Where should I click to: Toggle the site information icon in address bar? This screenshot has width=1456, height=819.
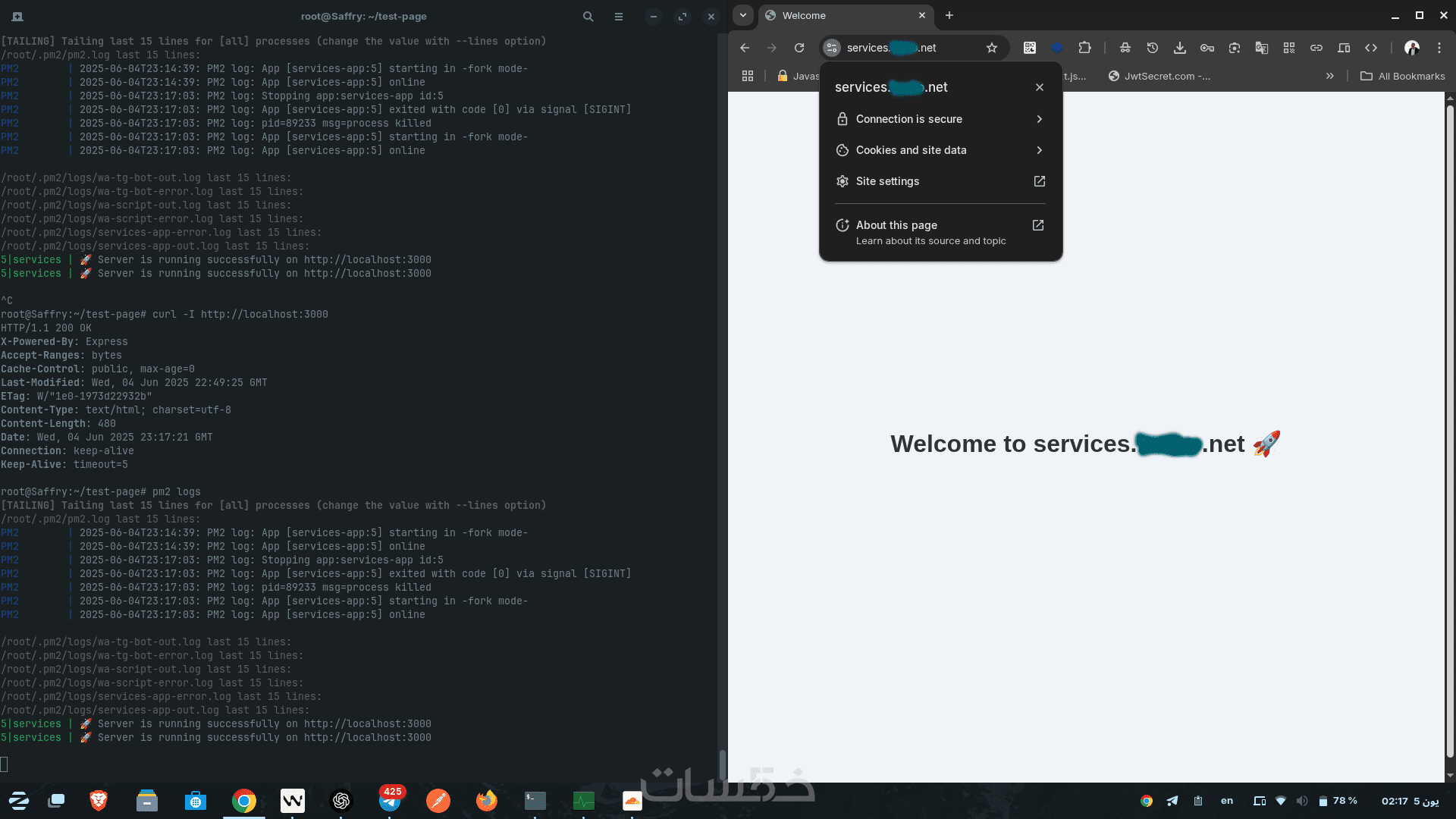coord(832,48)
